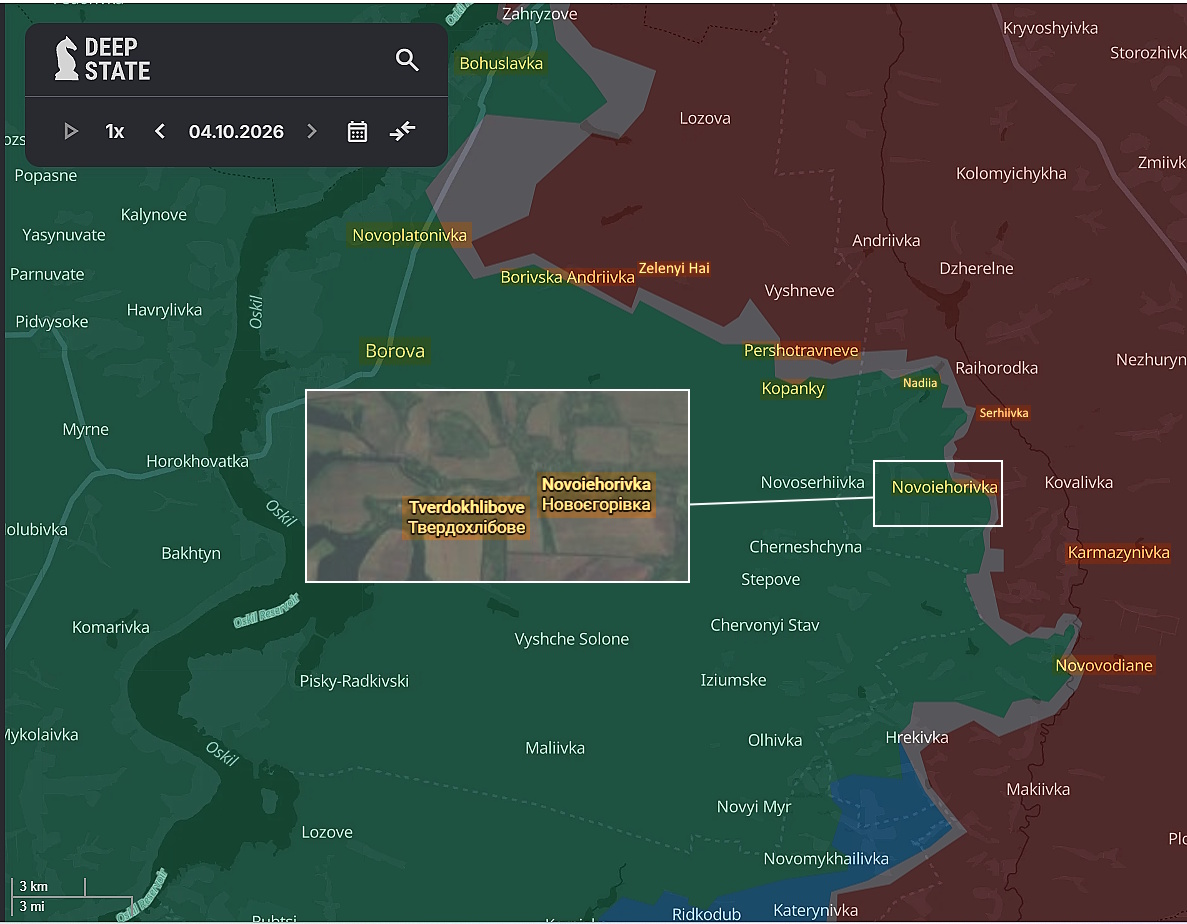Viewport: 1187px width, 924px height.
Task: Click the Iziumske label
Action: (733, 680)
